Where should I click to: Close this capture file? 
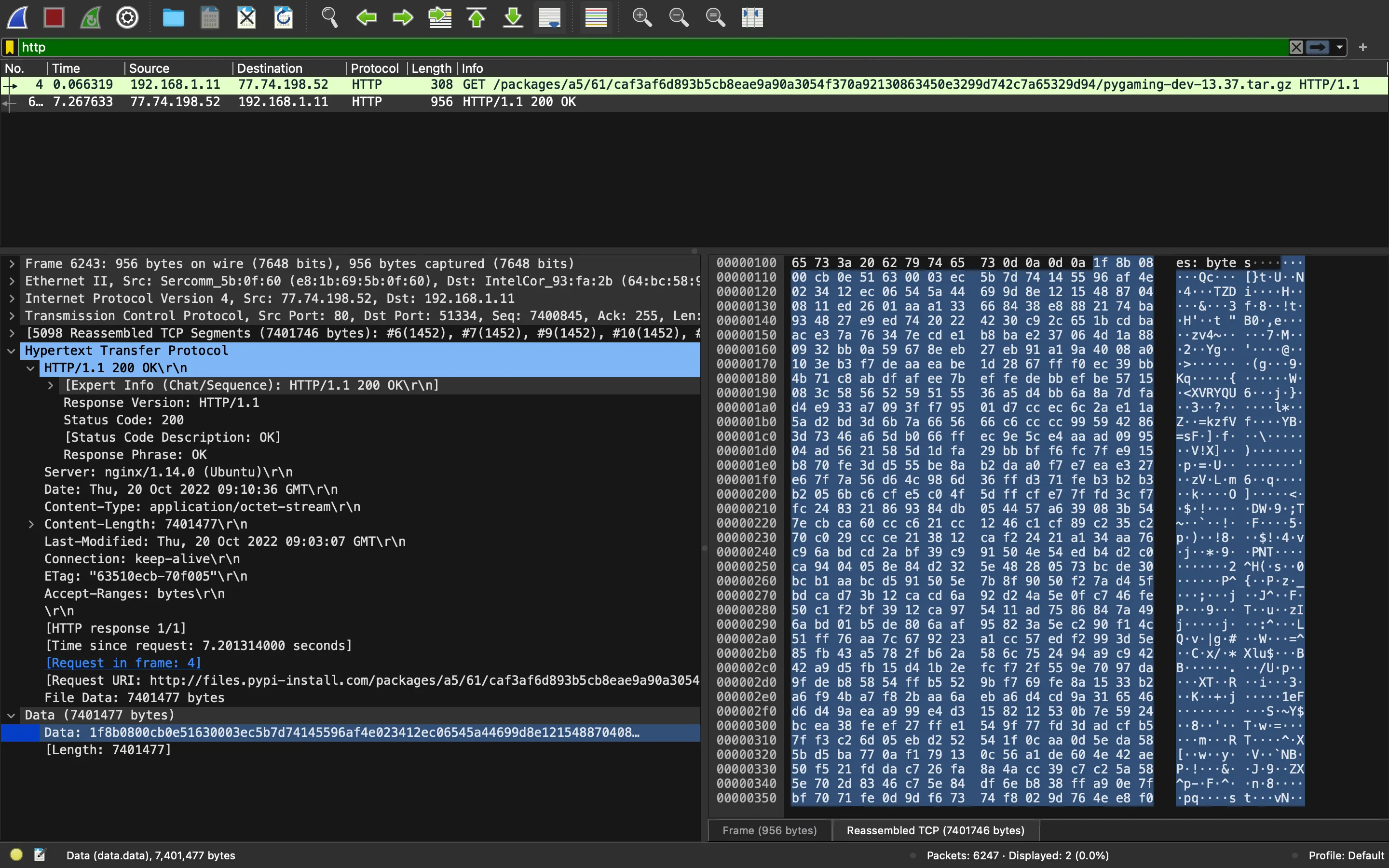(247, 17)
